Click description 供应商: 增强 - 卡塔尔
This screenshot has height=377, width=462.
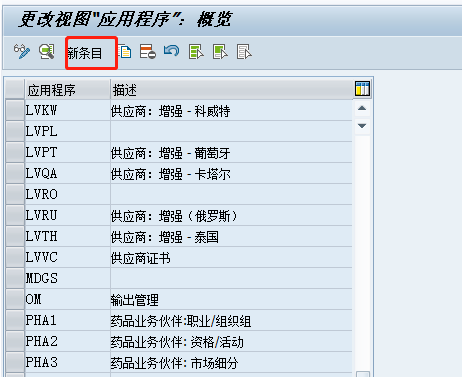coord(231,173)
